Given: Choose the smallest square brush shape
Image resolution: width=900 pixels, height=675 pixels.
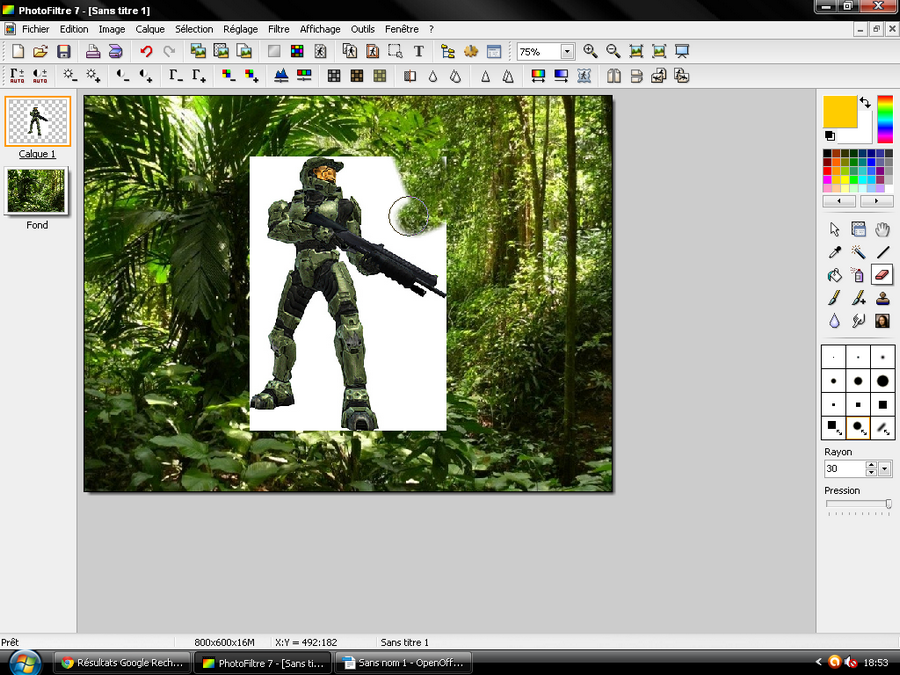Looking at the screenshot, I should pyautogui.click(x=833, y=405).
